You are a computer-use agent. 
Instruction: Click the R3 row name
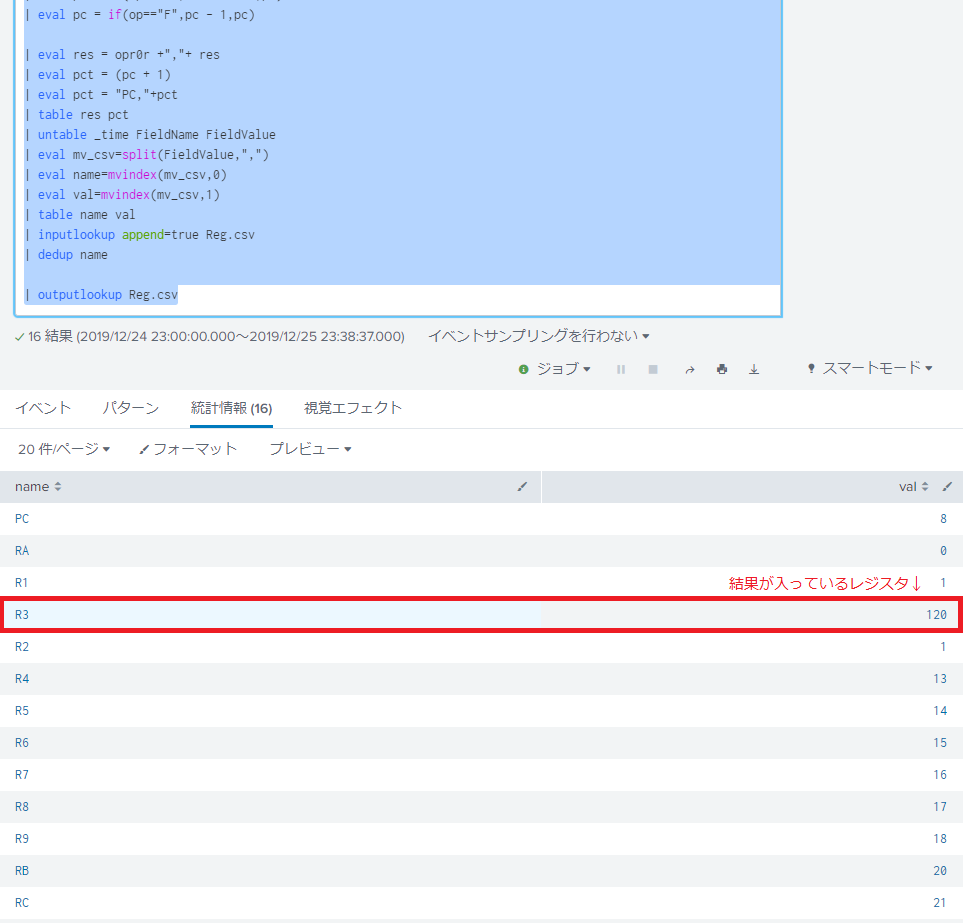(22, 615)
